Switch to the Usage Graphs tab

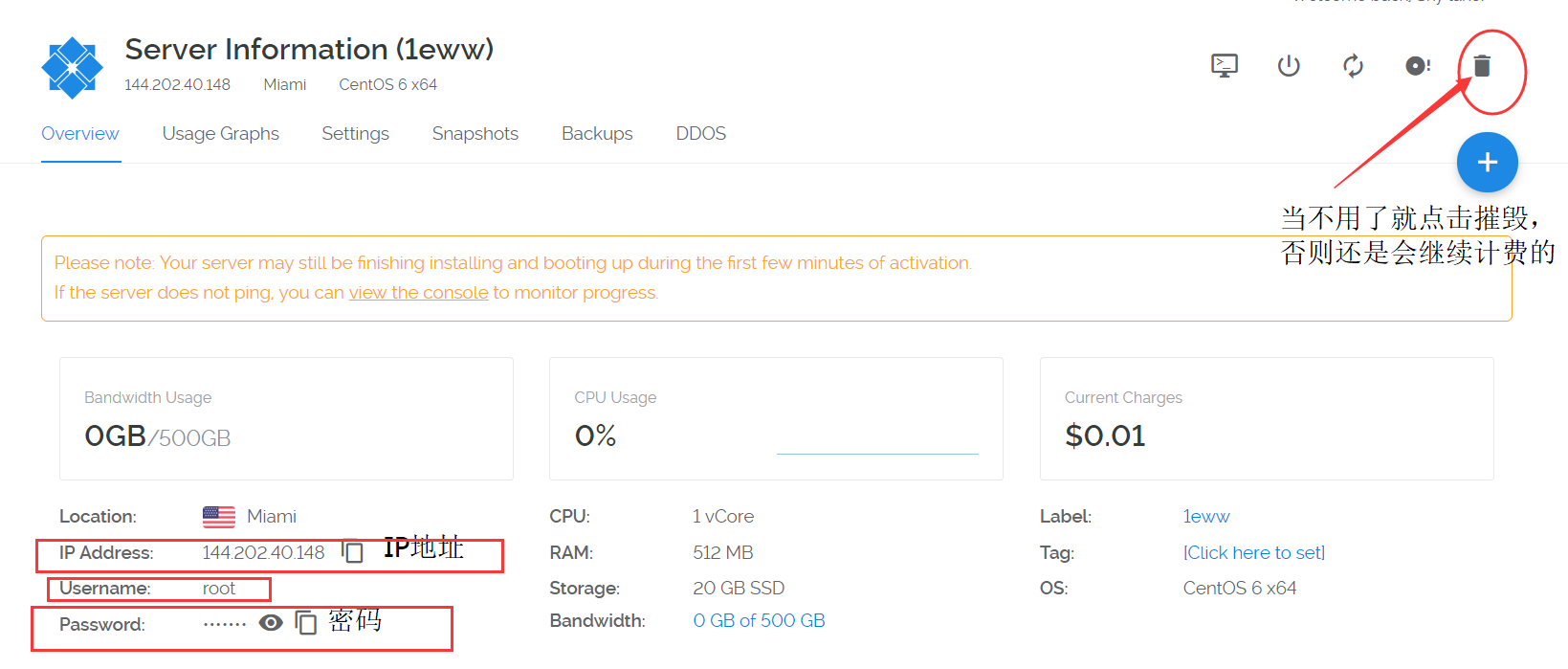coord(220,134)
